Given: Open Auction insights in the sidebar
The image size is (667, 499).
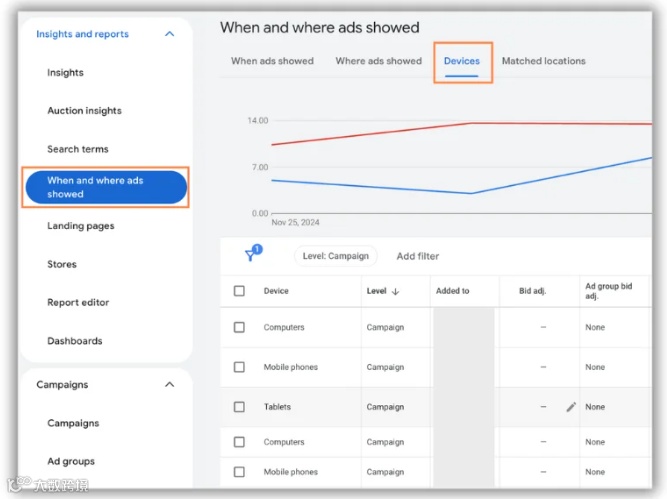Looking at the screenshot, I should [x=84, y=111].
